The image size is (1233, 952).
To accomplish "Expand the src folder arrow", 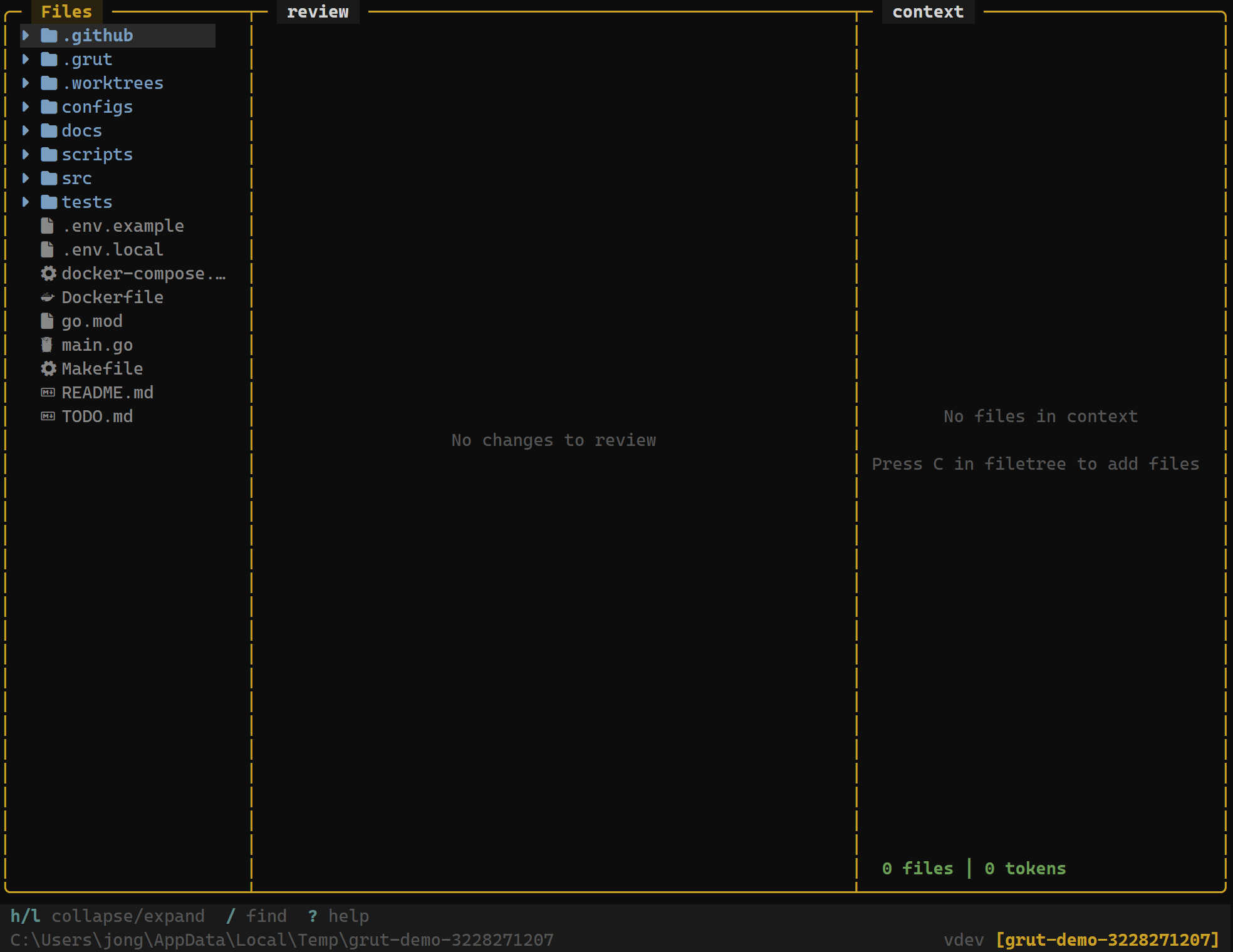I will pyautogui.click(x=26, y=178).
